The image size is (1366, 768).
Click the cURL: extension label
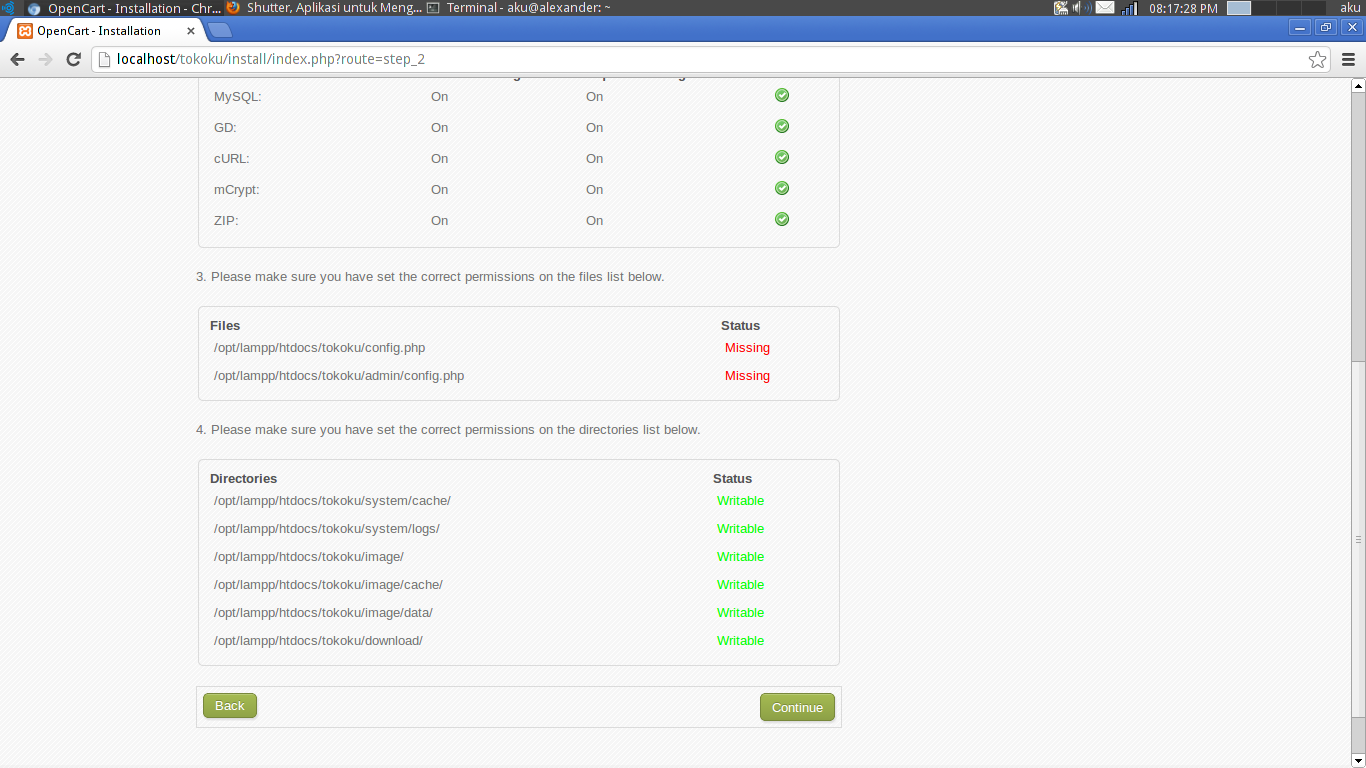point(232,159)
